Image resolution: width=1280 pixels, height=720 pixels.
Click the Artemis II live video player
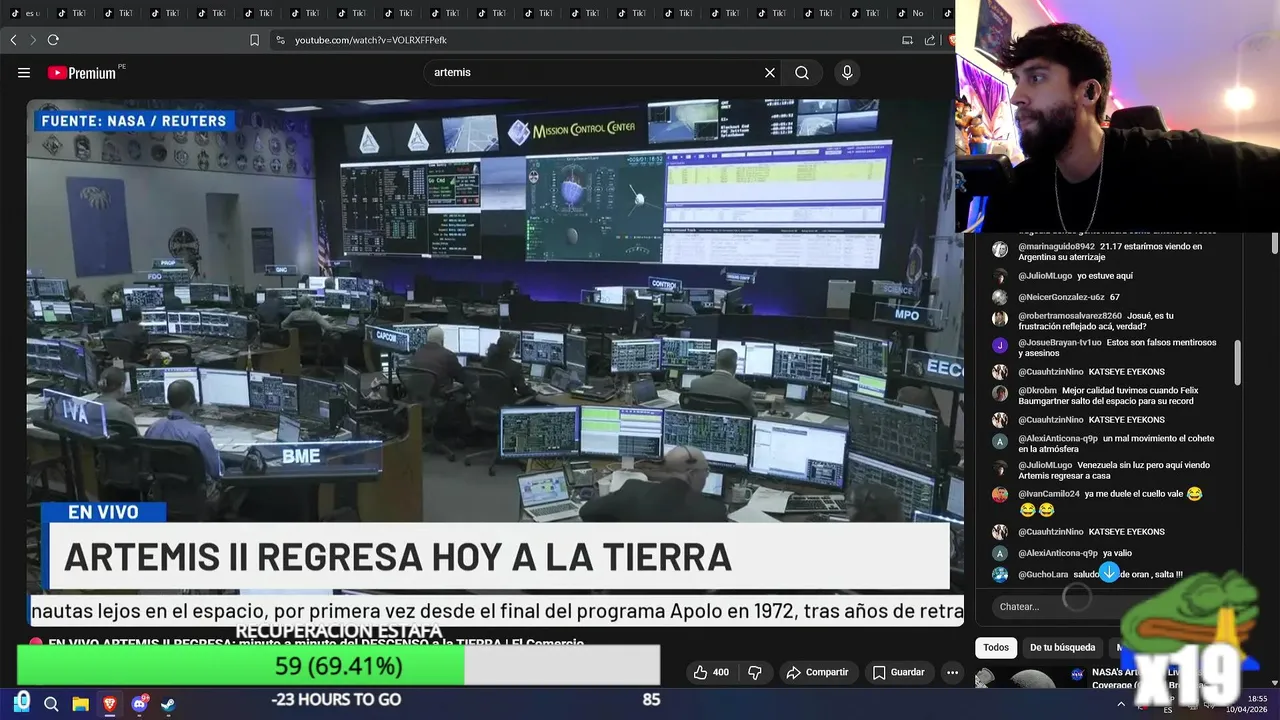point(495,362)
